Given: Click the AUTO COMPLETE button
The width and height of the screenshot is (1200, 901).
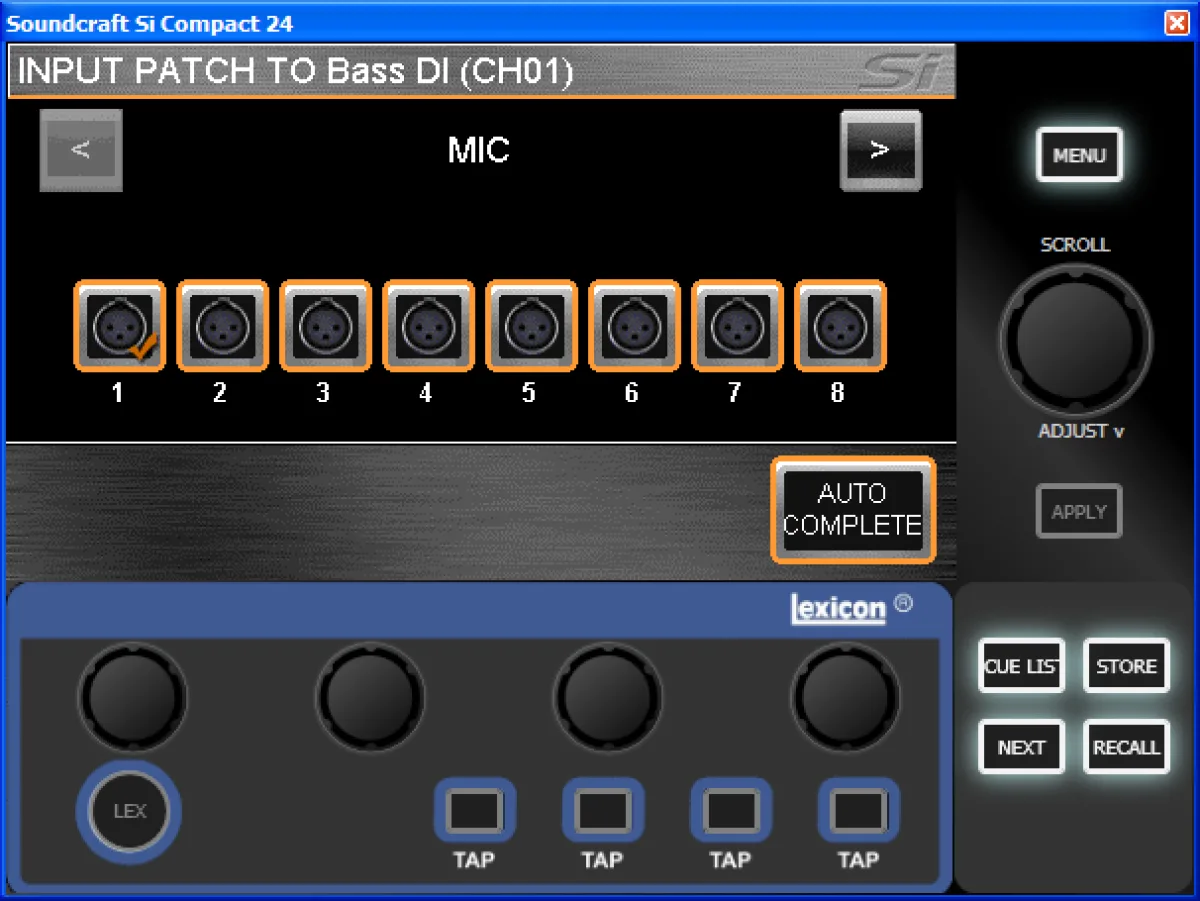Looking at the screenshot, I should pyautogui.click(x=853, y=510).
